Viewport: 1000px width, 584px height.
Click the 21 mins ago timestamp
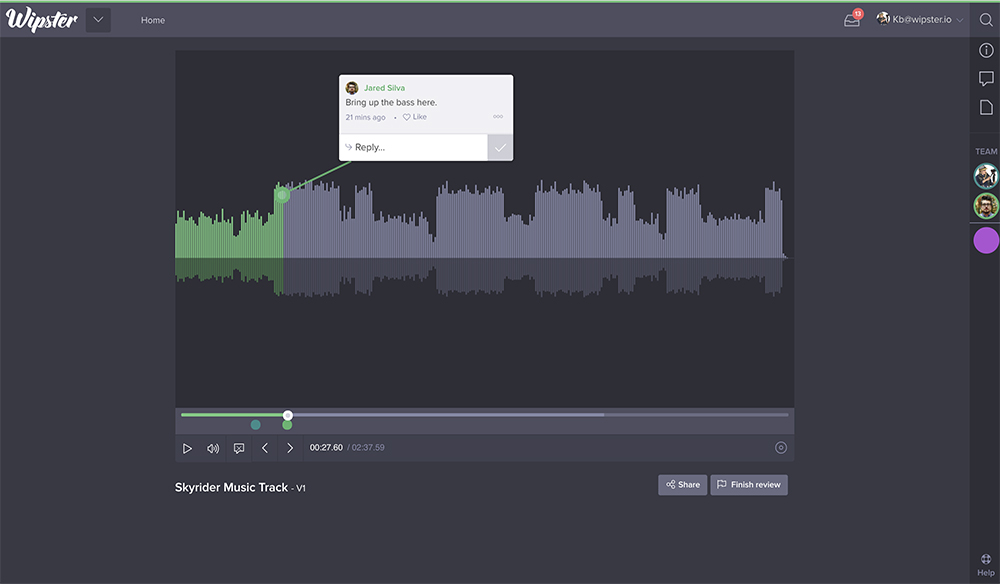pos(365,117)
